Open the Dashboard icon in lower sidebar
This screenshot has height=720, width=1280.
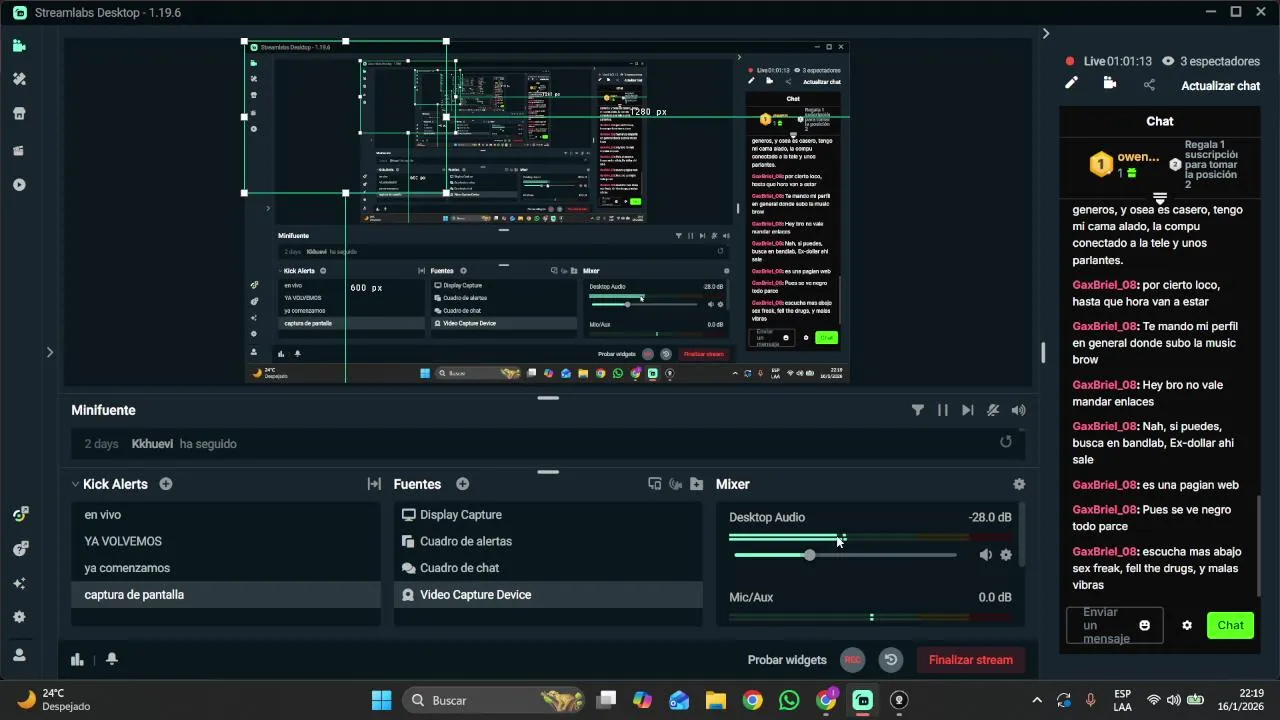pos(19,514)
